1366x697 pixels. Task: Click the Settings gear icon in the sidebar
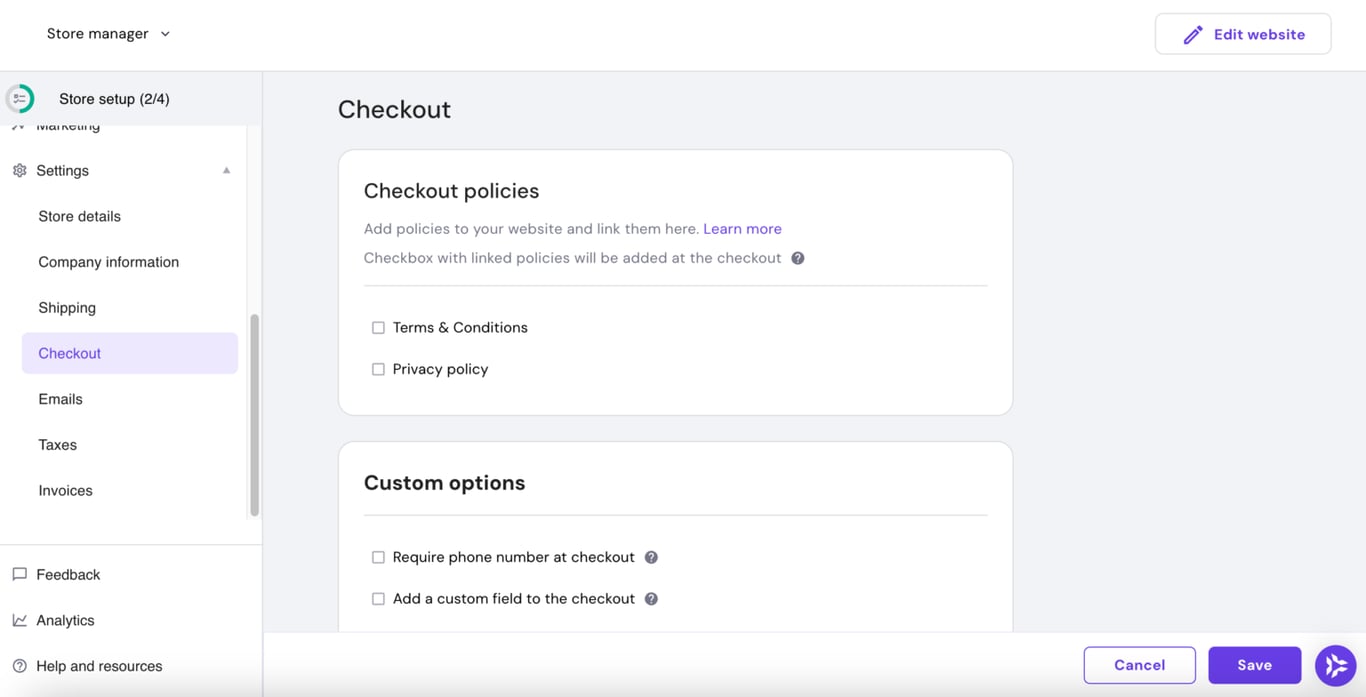click(x=18, y=170)
